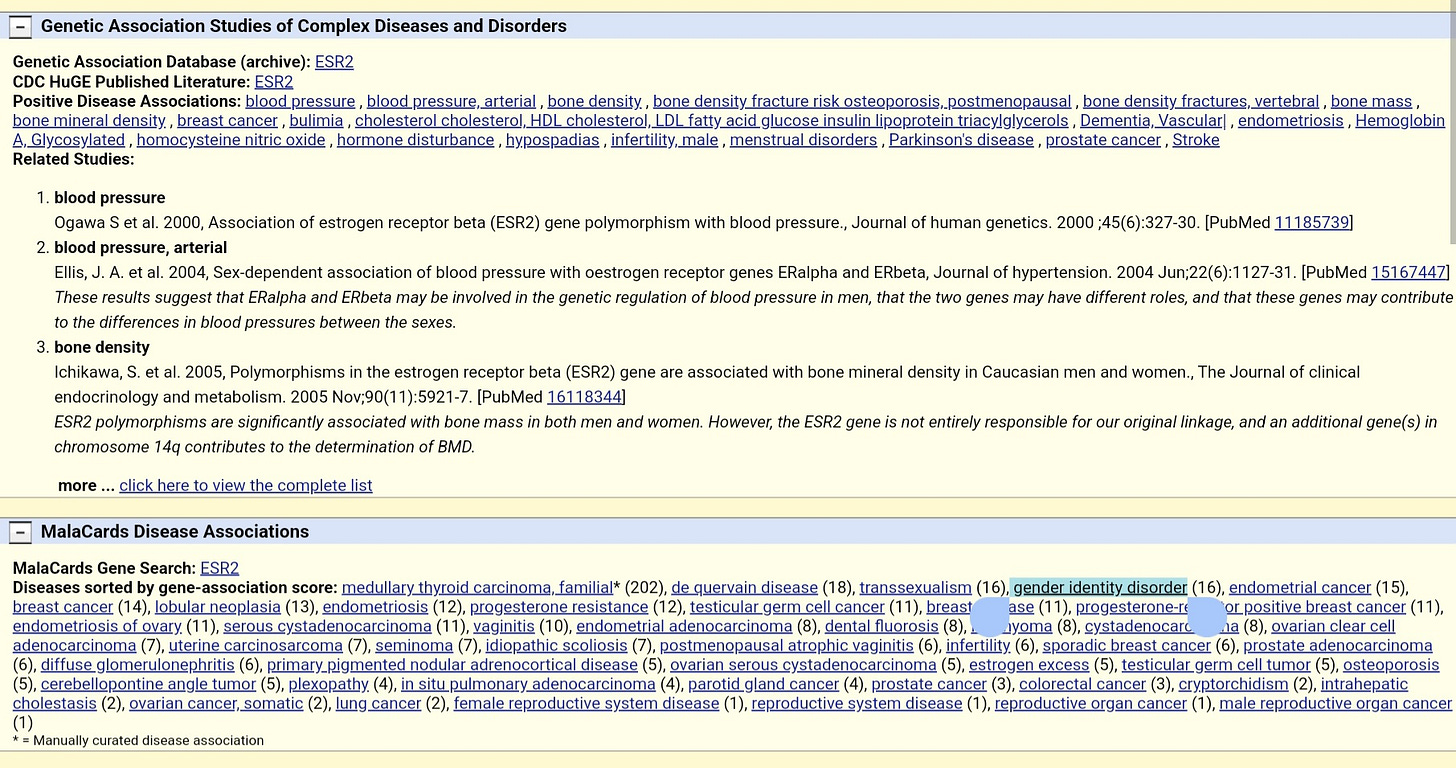Open the 'sporadic breast cancer' link
Screen dimensions: 1456x768
[x=1127, y=646]
